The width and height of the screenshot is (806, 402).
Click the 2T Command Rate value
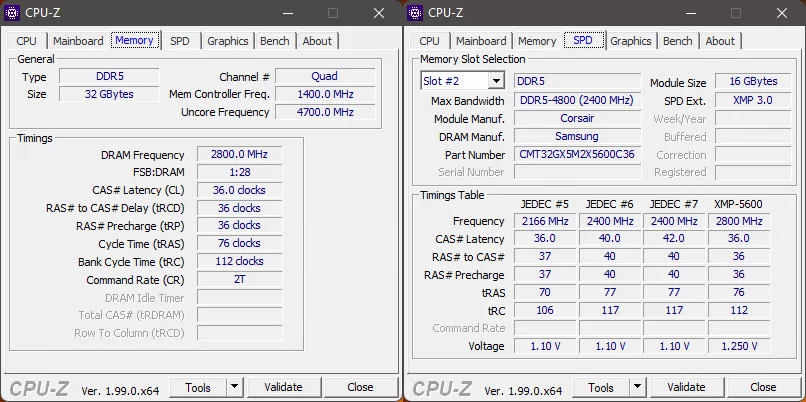click(x=240, y=280)
